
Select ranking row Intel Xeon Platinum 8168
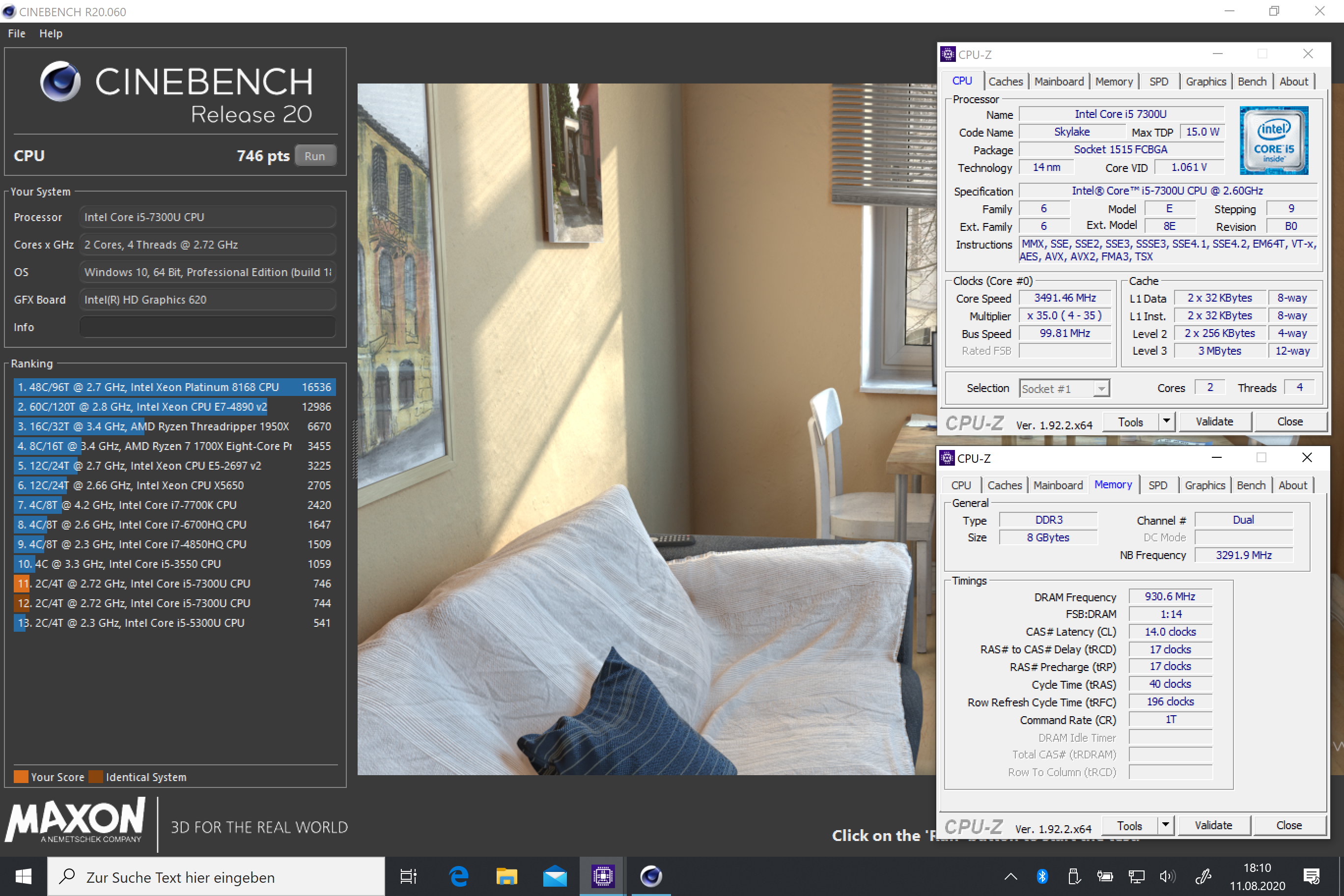click(174, 388)
